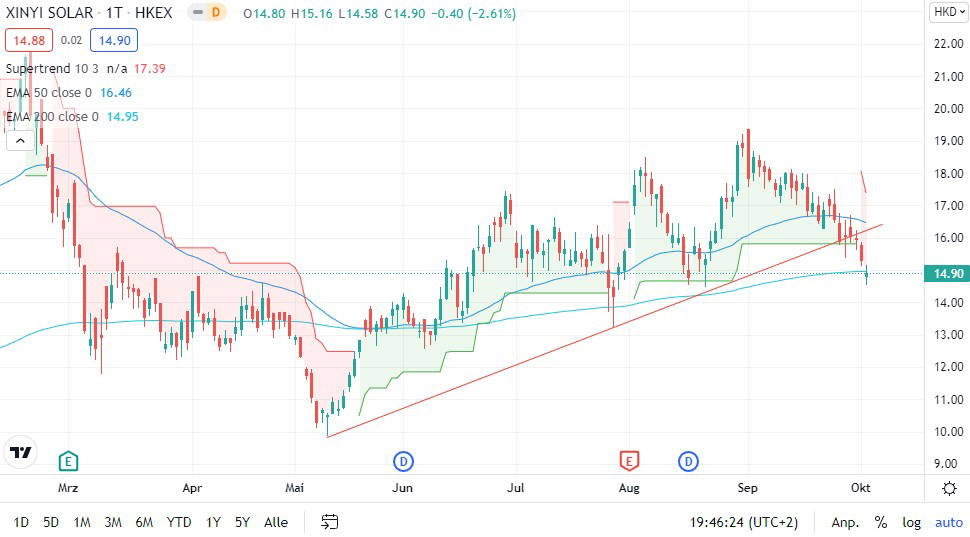
Task: Select the YTD time range
Action: pos(179,522)
